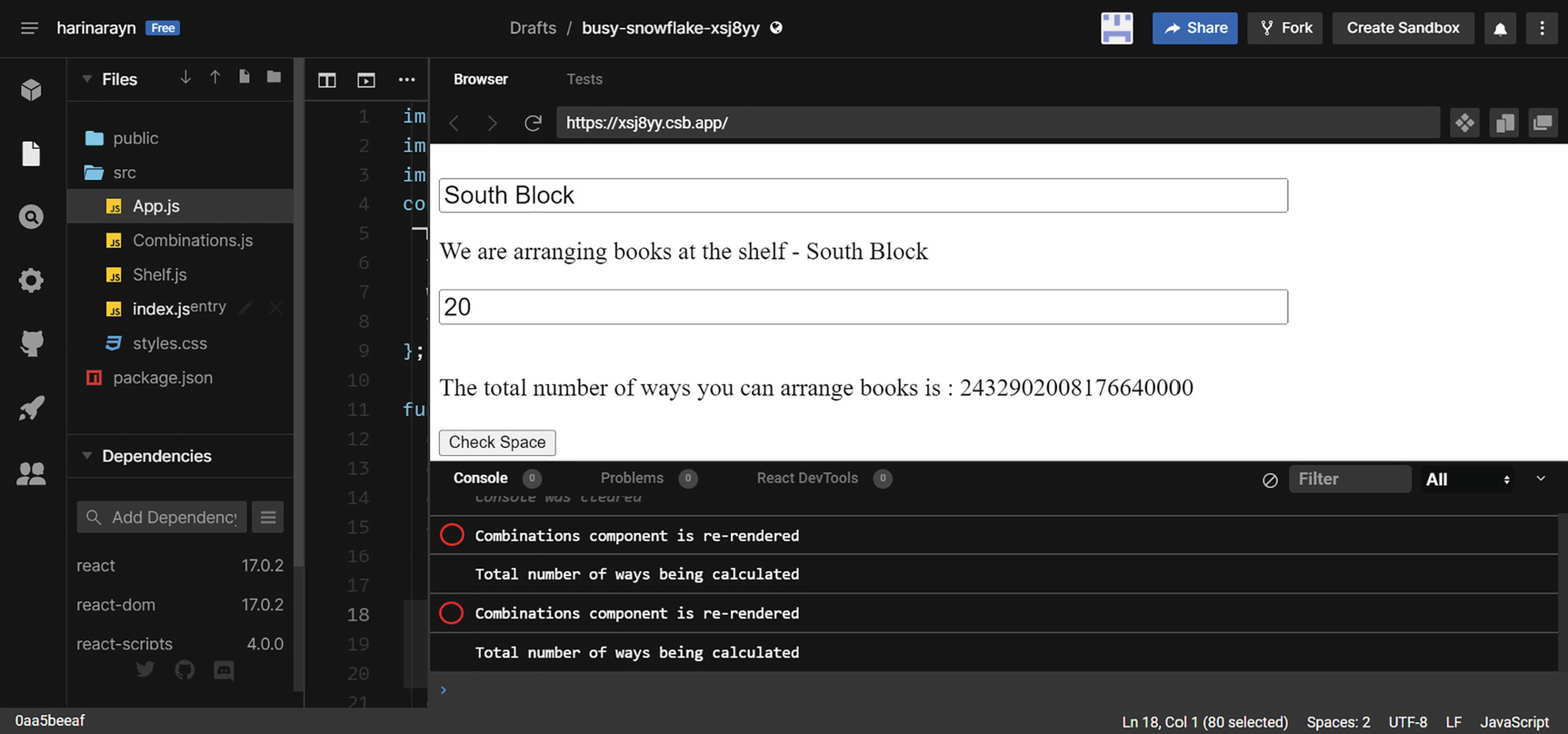Click the browser refresh icon
The height and width of the screenshot is (734, 1568).
tap(534, 123)
